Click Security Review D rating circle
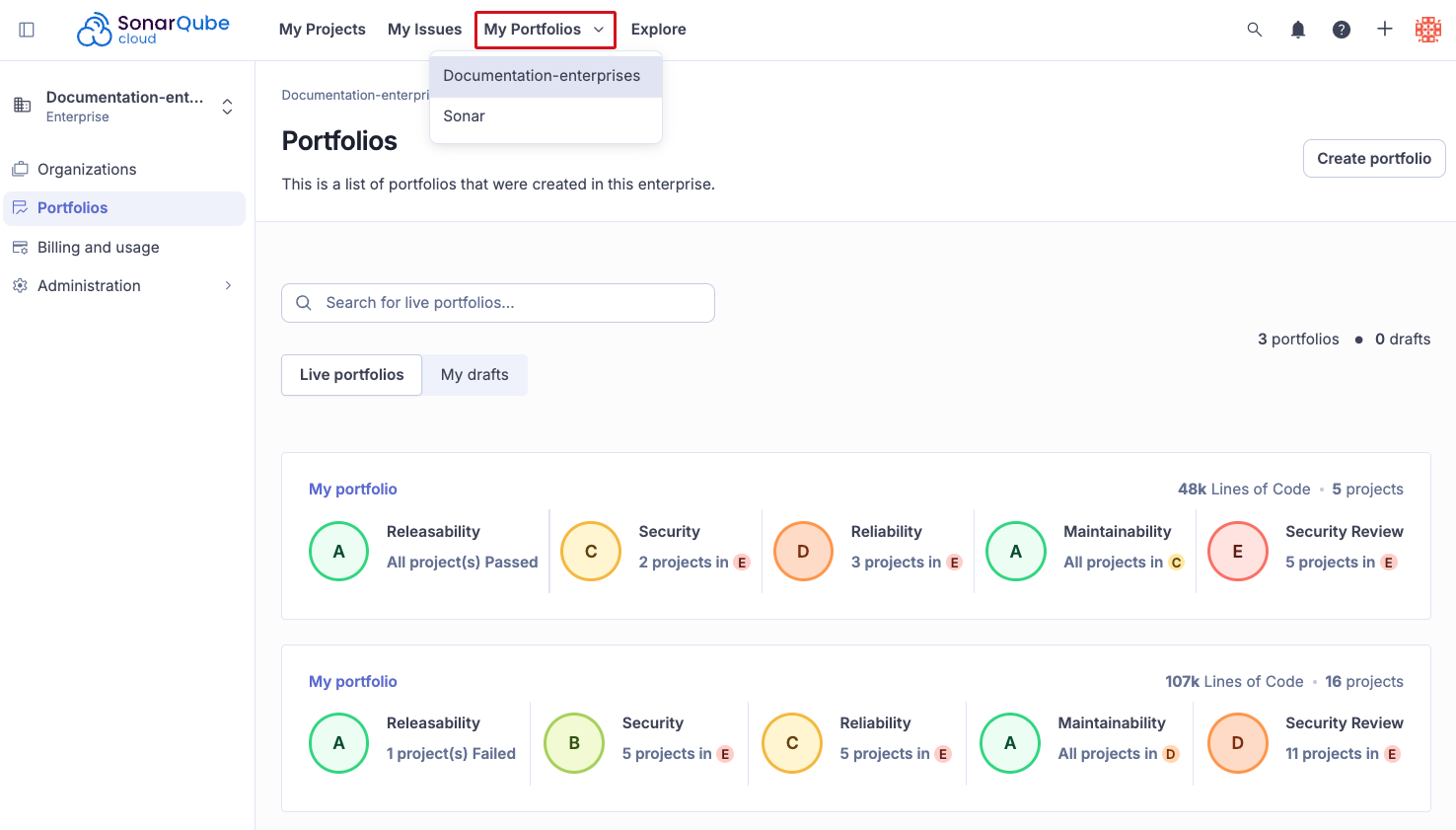Image resolution: width=1456 pixels, height=830 pixels. coord(1238,742)
